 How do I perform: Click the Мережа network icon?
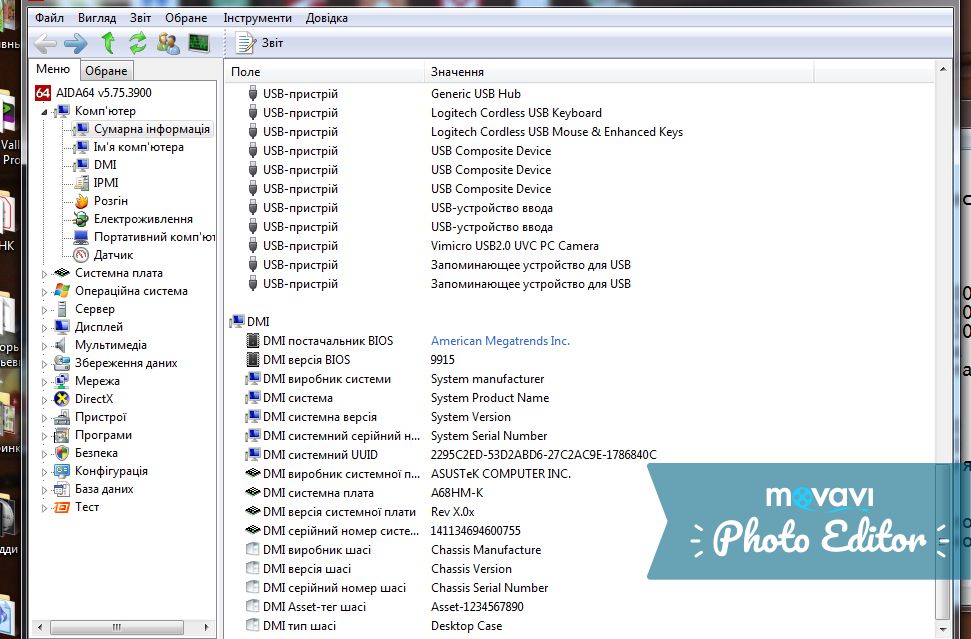pos(62,380)
